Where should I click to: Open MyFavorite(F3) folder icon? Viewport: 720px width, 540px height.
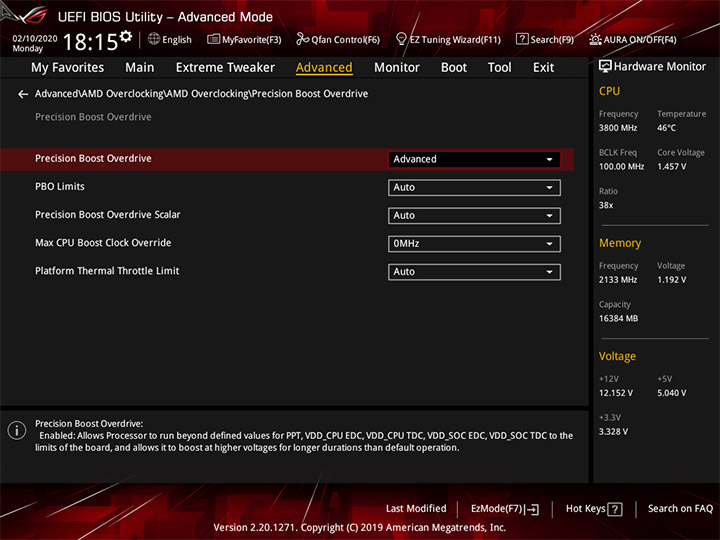click(214, 39)
